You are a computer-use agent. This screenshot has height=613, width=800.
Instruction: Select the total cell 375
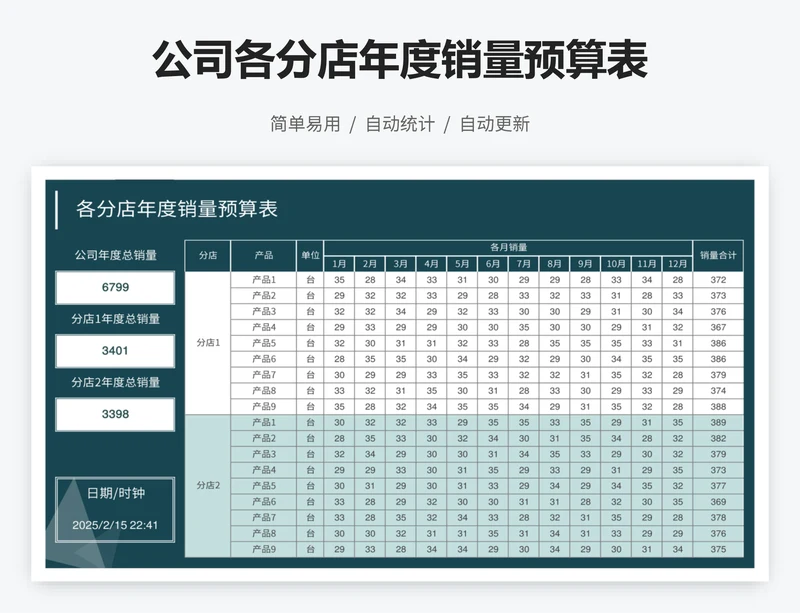[x=718, y=549]
